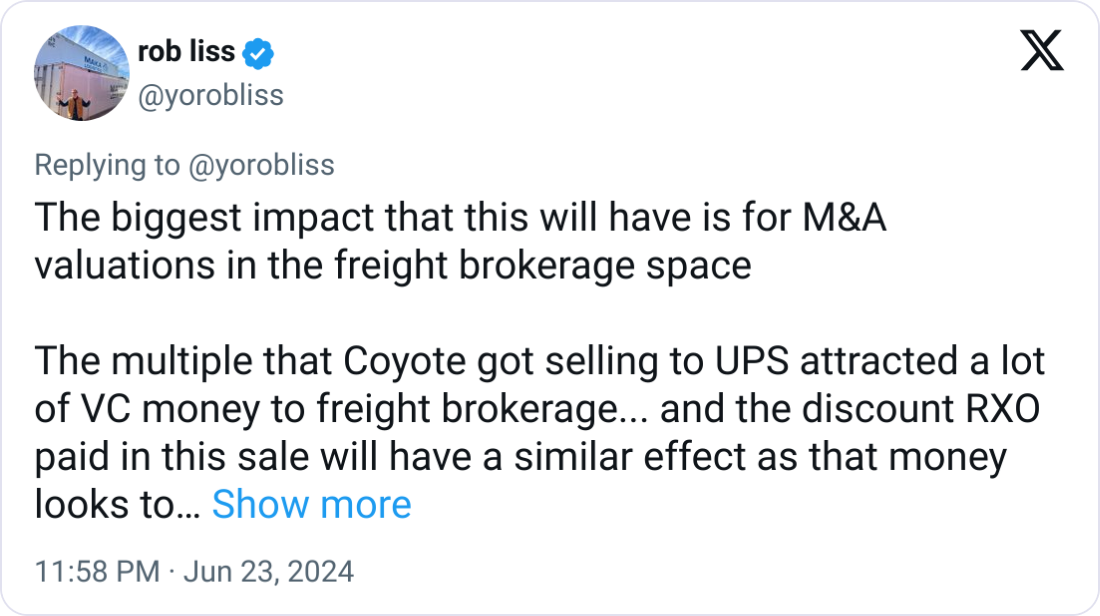
Task: Click the blue verified badge
Action: pos(258,54)
